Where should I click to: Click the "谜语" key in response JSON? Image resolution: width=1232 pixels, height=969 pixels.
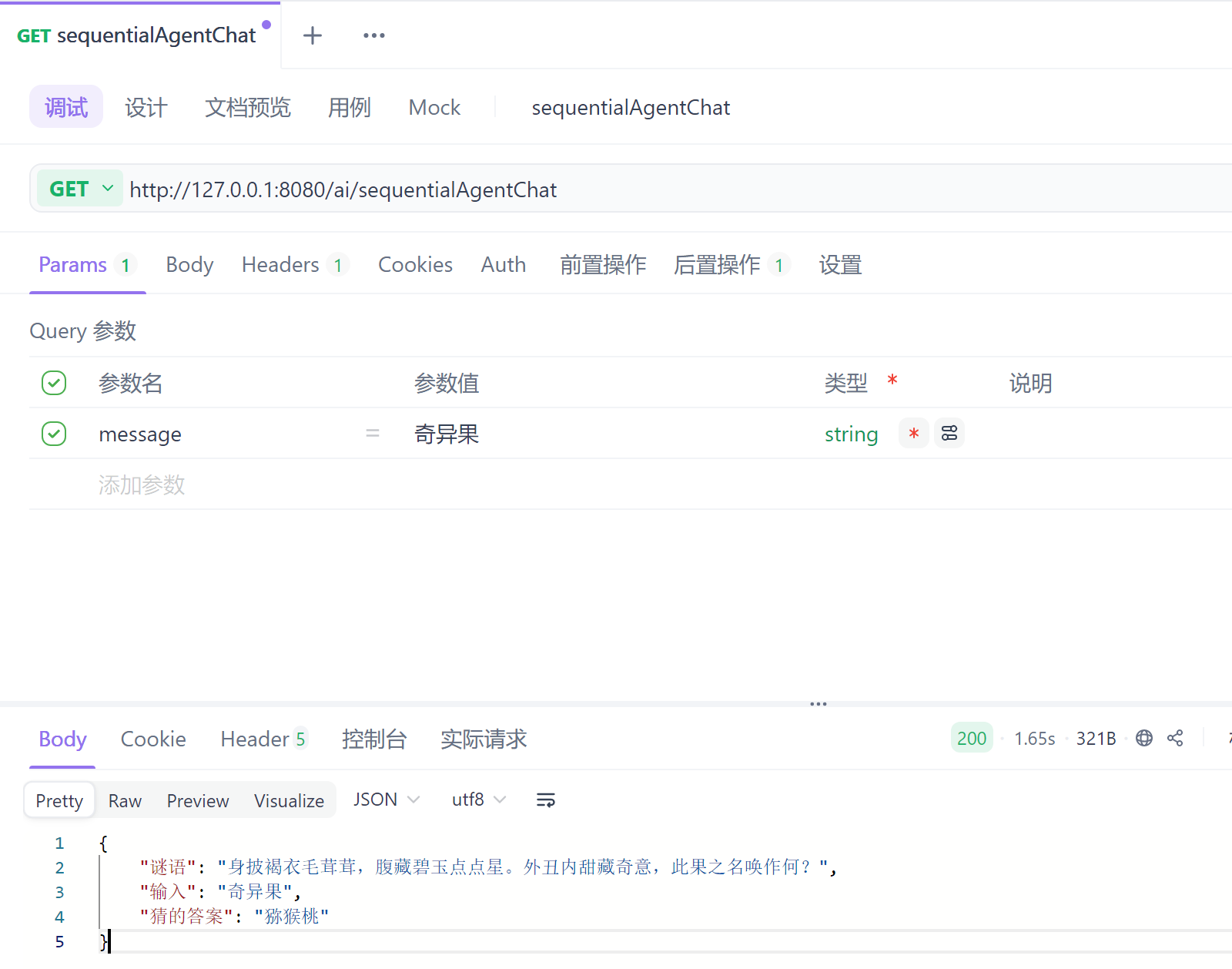[169, 867]
